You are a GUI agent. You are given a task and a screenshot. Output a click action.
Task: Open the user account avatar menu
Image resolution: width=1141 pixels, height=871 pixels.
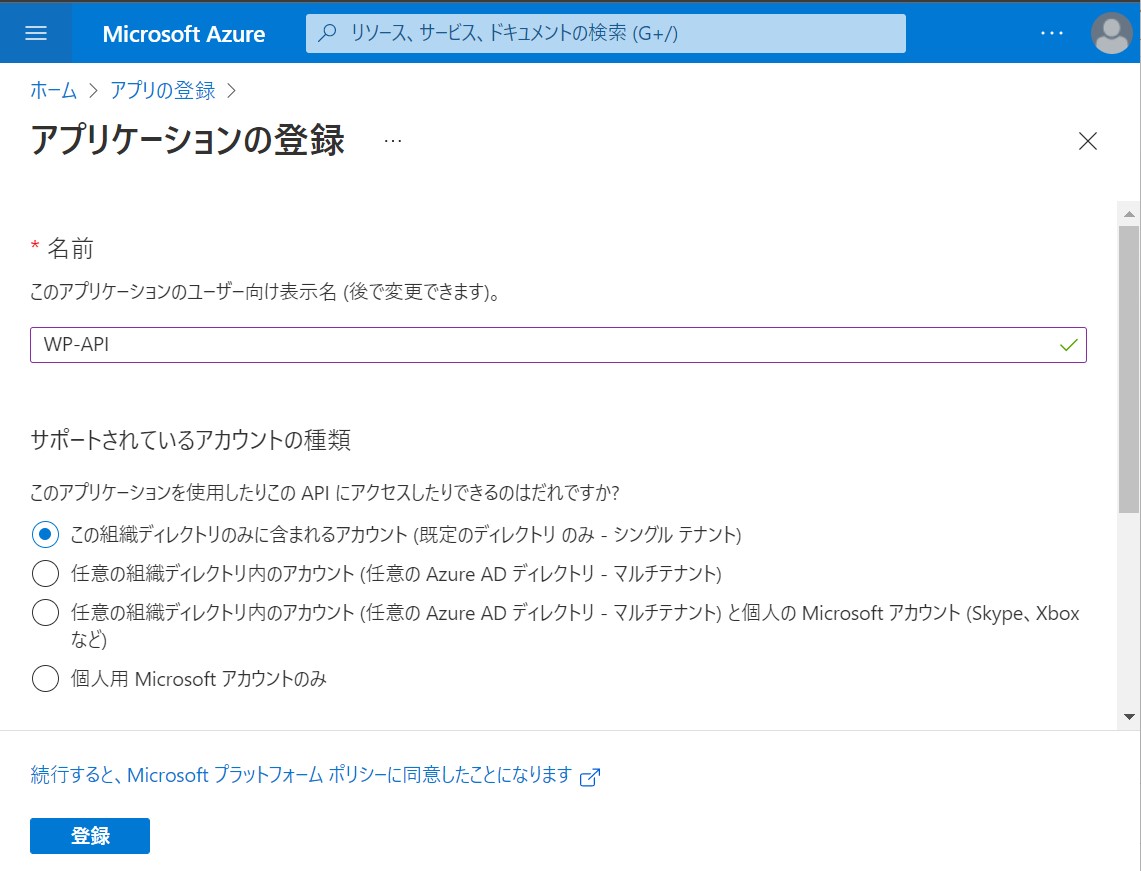tap(1111, 33)
